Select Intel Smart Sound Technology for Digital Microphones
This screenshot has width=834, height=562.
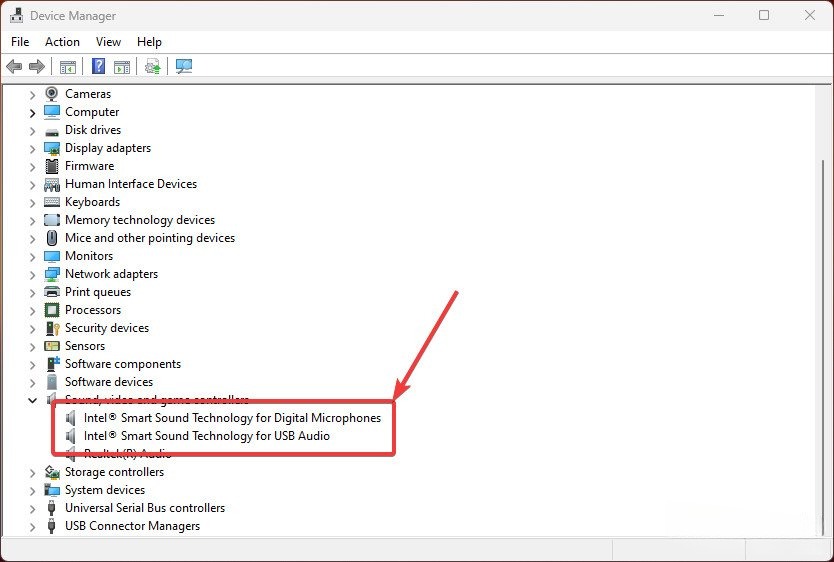tap(232, 418)
